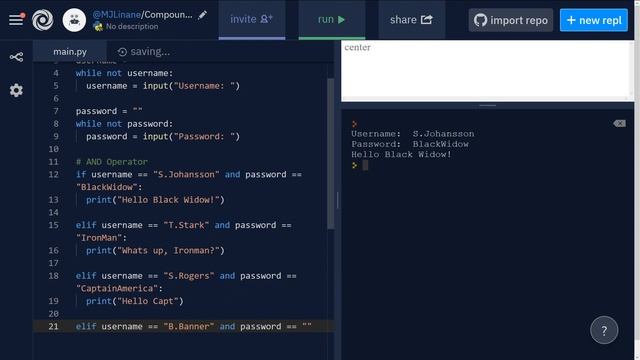Create a new repl
This screenshot has width=640, height=360.
coord(593,20)
